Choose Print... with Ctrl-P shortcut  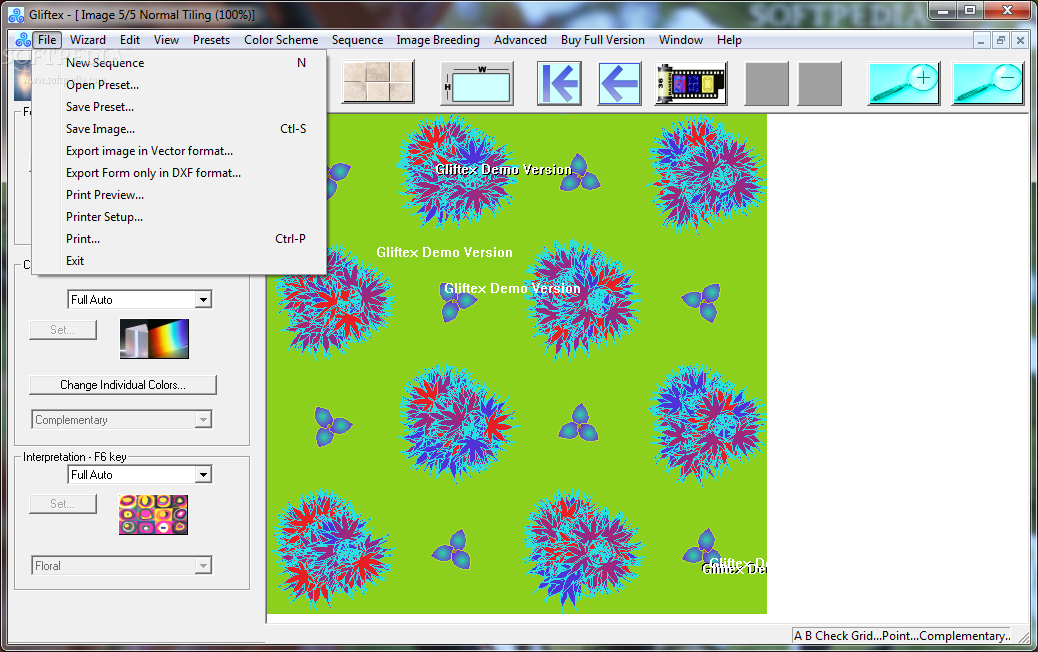coord(179,238)
